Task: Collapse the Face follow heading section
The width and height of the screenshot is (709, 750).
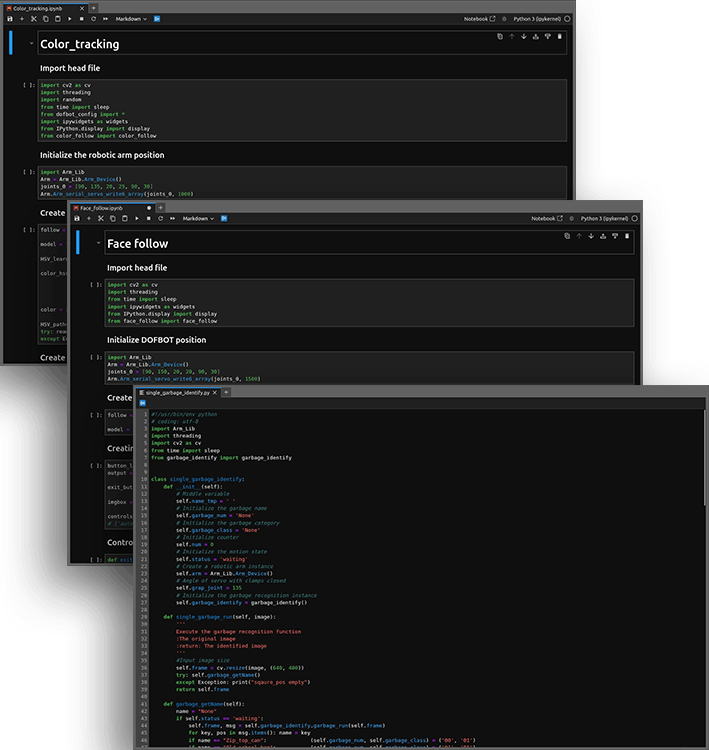Action: 99,243
